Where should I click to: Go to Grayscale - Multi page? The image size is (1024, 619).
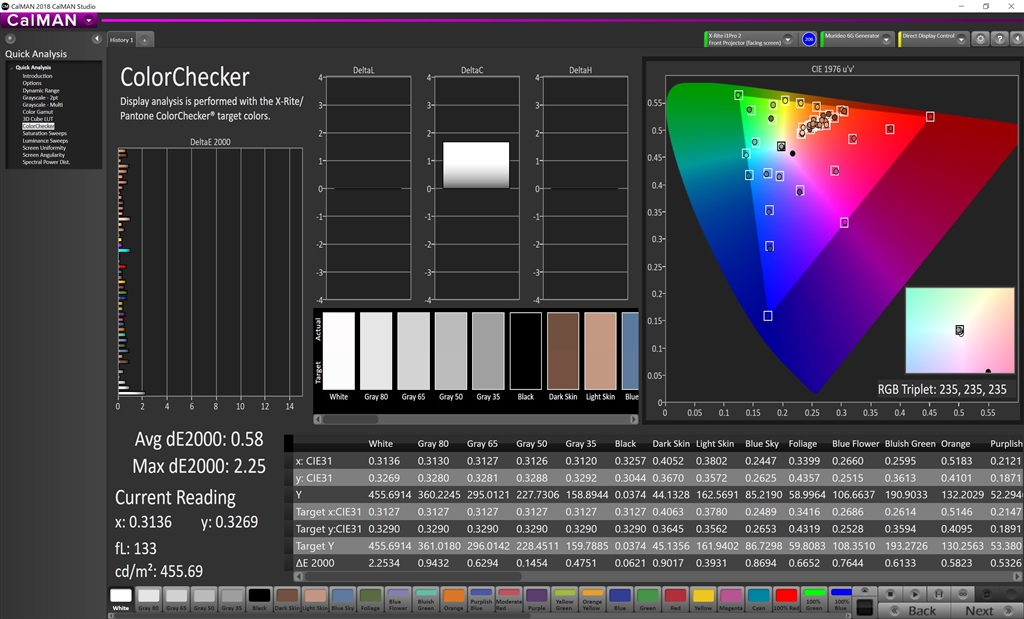pos(42,104)
